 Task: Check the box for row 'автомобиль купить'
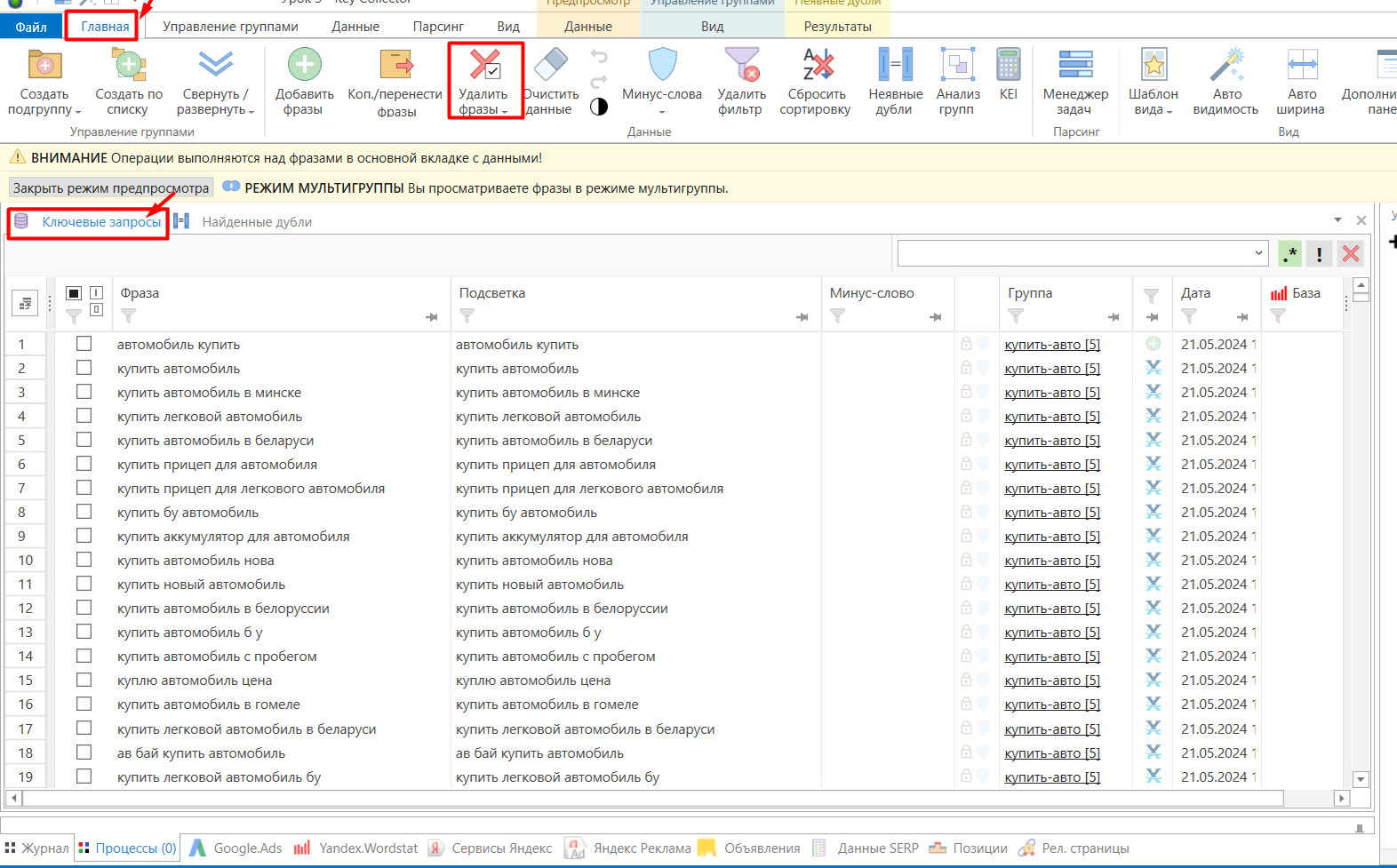tap(84, 343)
